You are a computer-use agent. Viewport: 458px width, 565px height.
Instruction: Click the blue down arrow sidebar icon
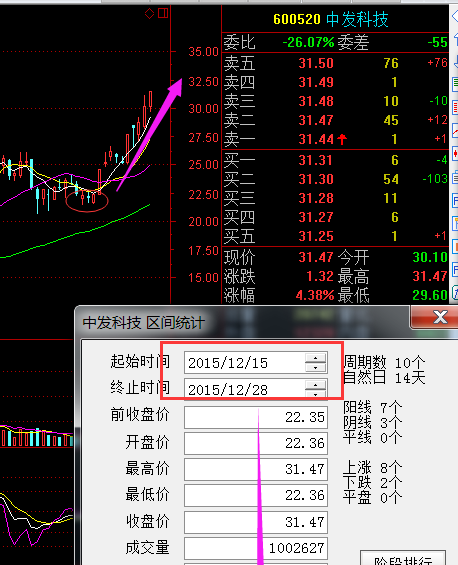coord(455,61)
